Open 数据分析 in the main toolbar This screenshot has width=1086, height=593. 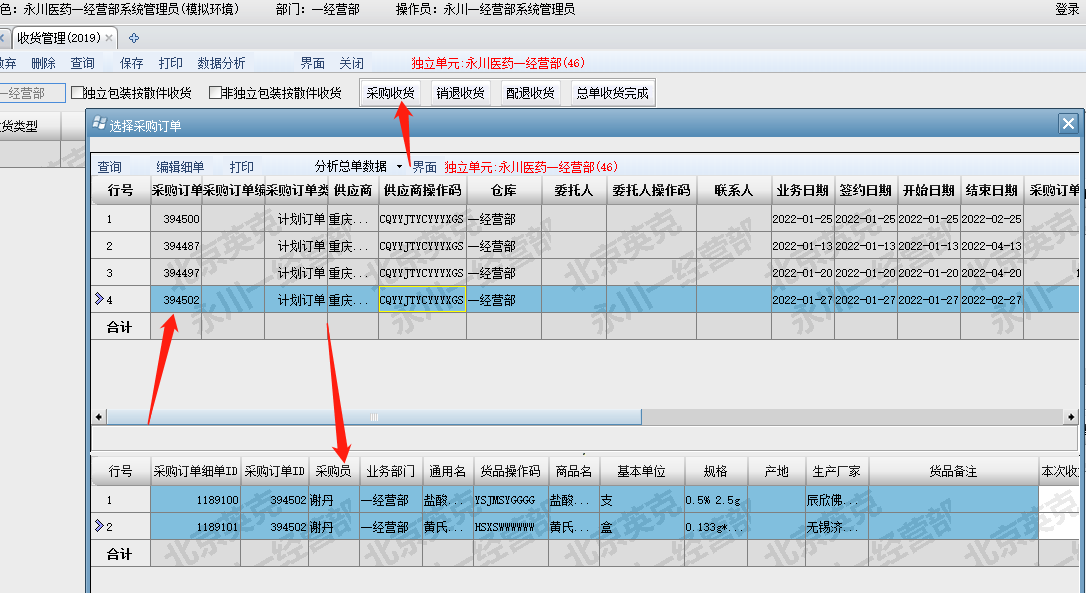(221, 63)
